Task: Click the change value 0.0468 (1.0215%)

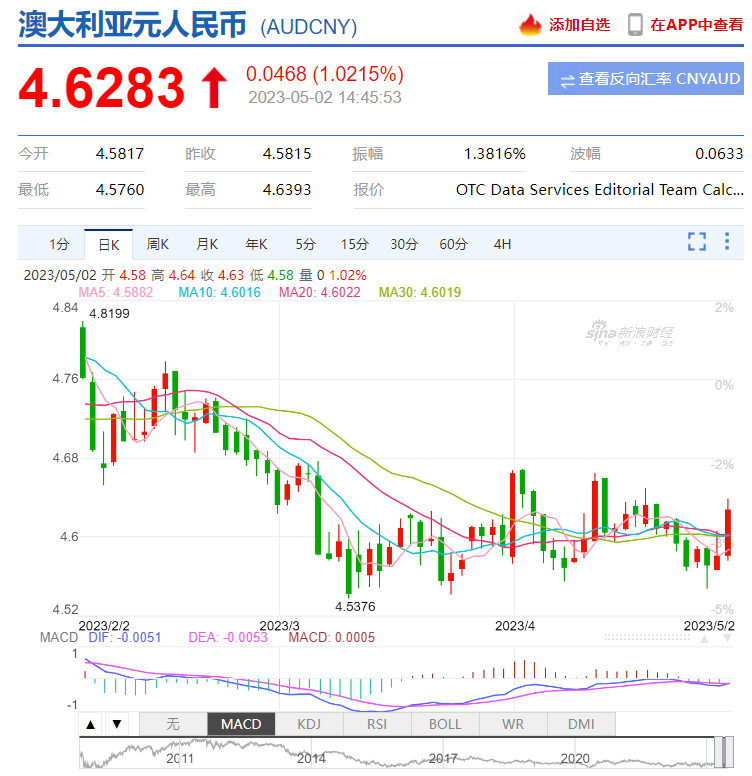Action: click(x=325, y=74)
